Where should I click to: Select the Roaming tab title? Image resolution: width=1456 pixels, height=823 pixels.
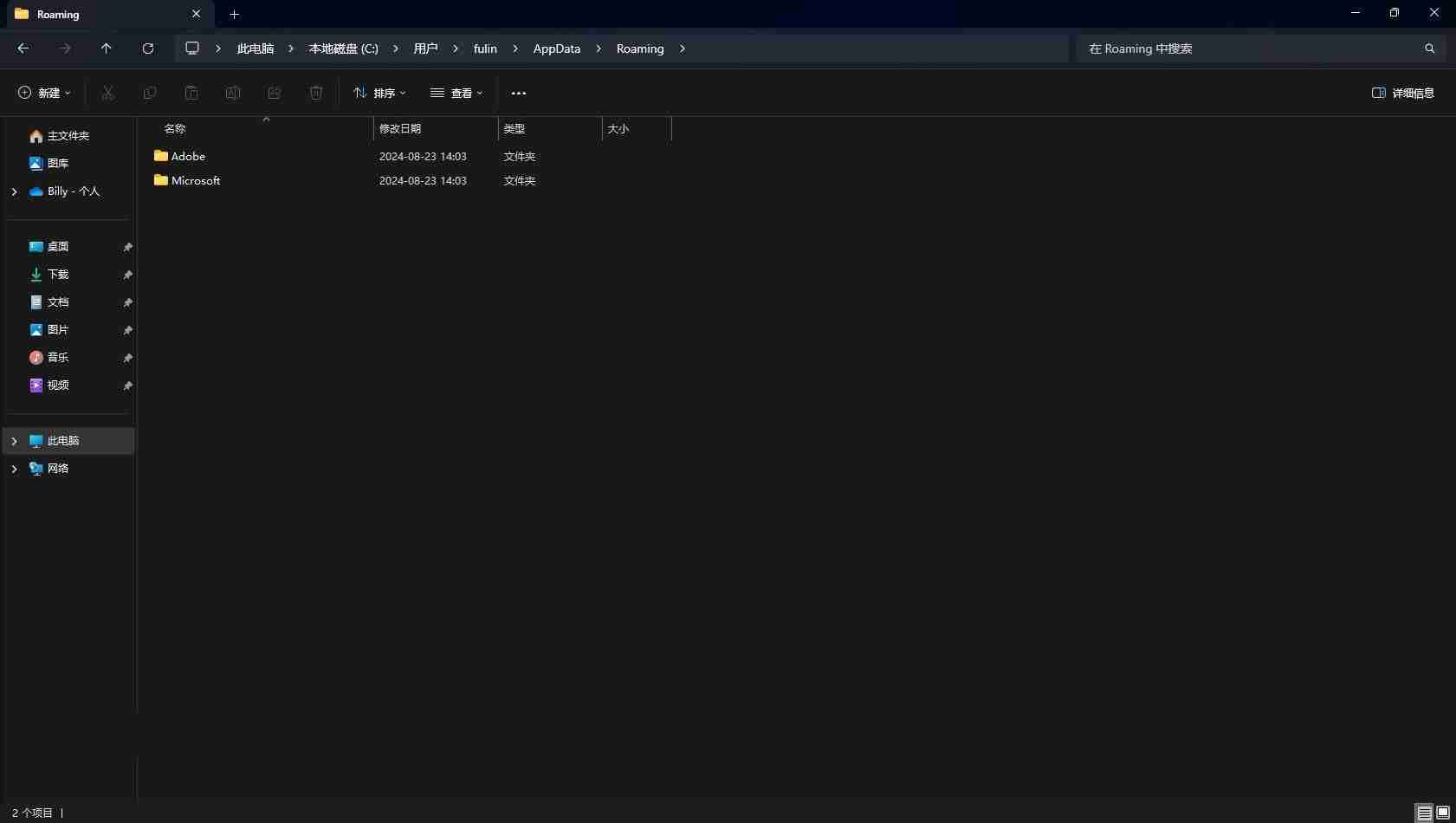[58, 14]
